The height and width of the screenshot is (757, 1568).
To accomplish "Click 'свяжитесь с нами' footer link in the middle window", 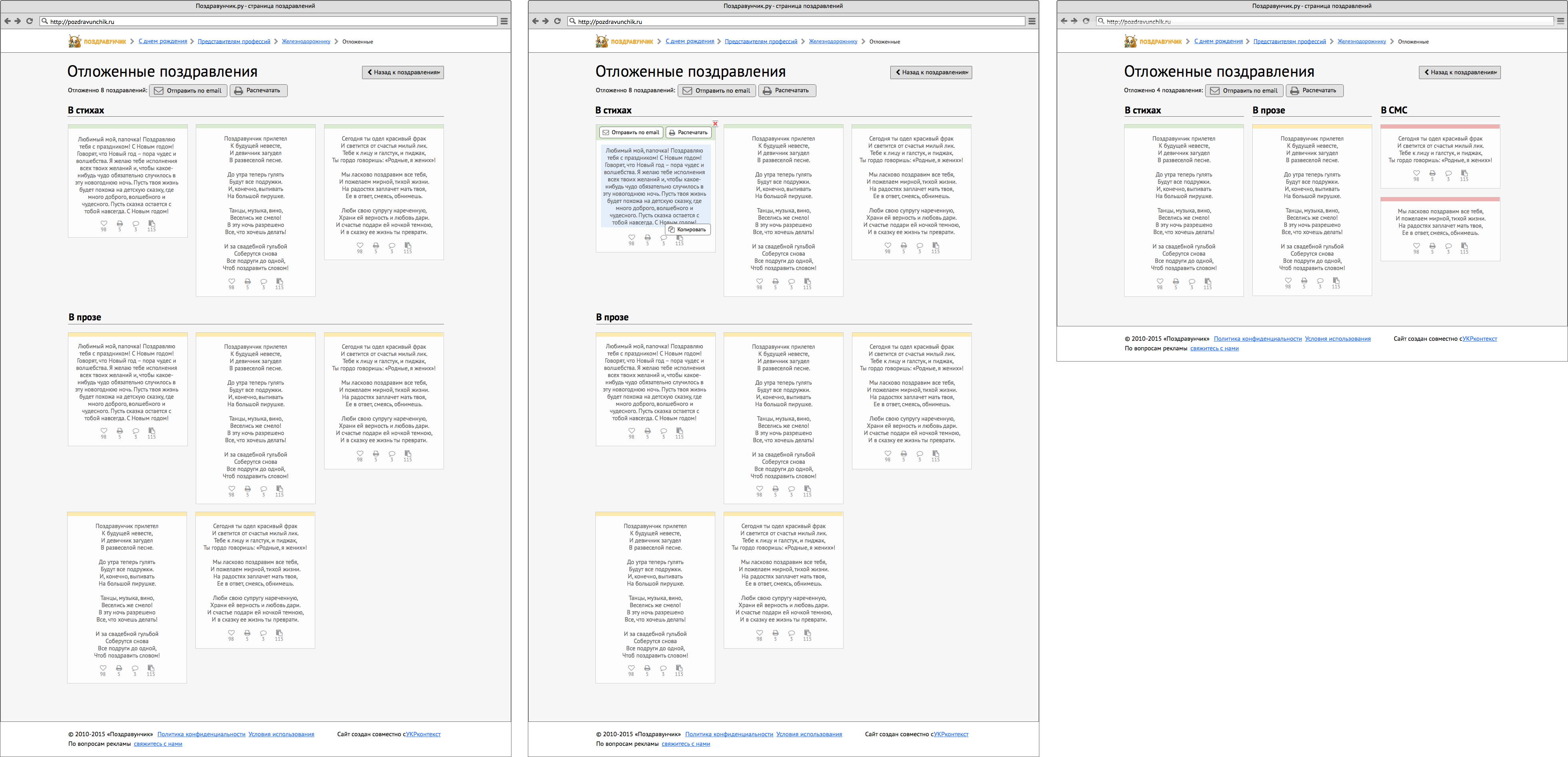I will coord(685,743).
